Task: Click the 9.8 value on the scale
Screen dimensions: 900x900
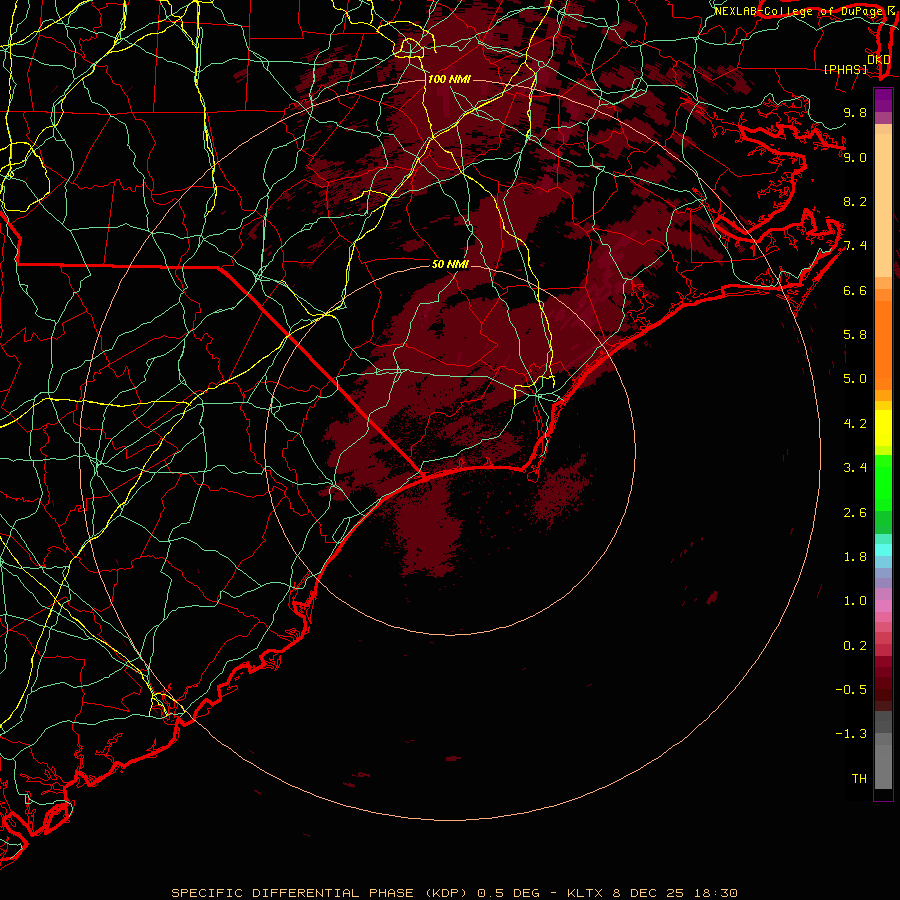Action: 855,112
